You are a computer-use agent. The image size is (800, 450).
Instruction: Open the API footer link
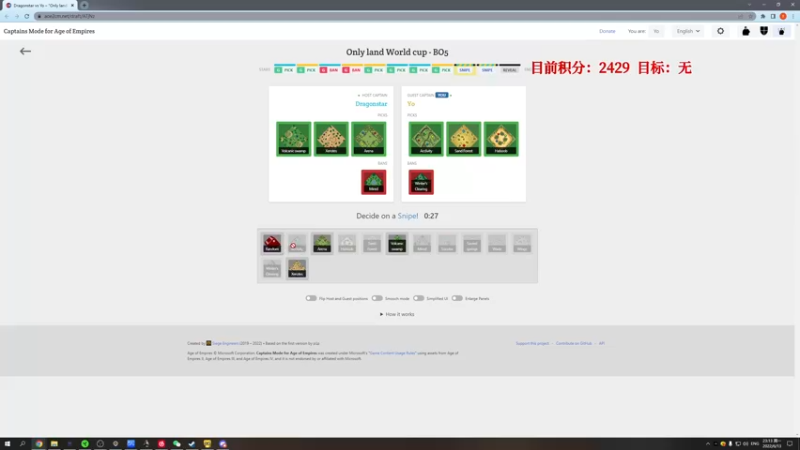point(602,343)
